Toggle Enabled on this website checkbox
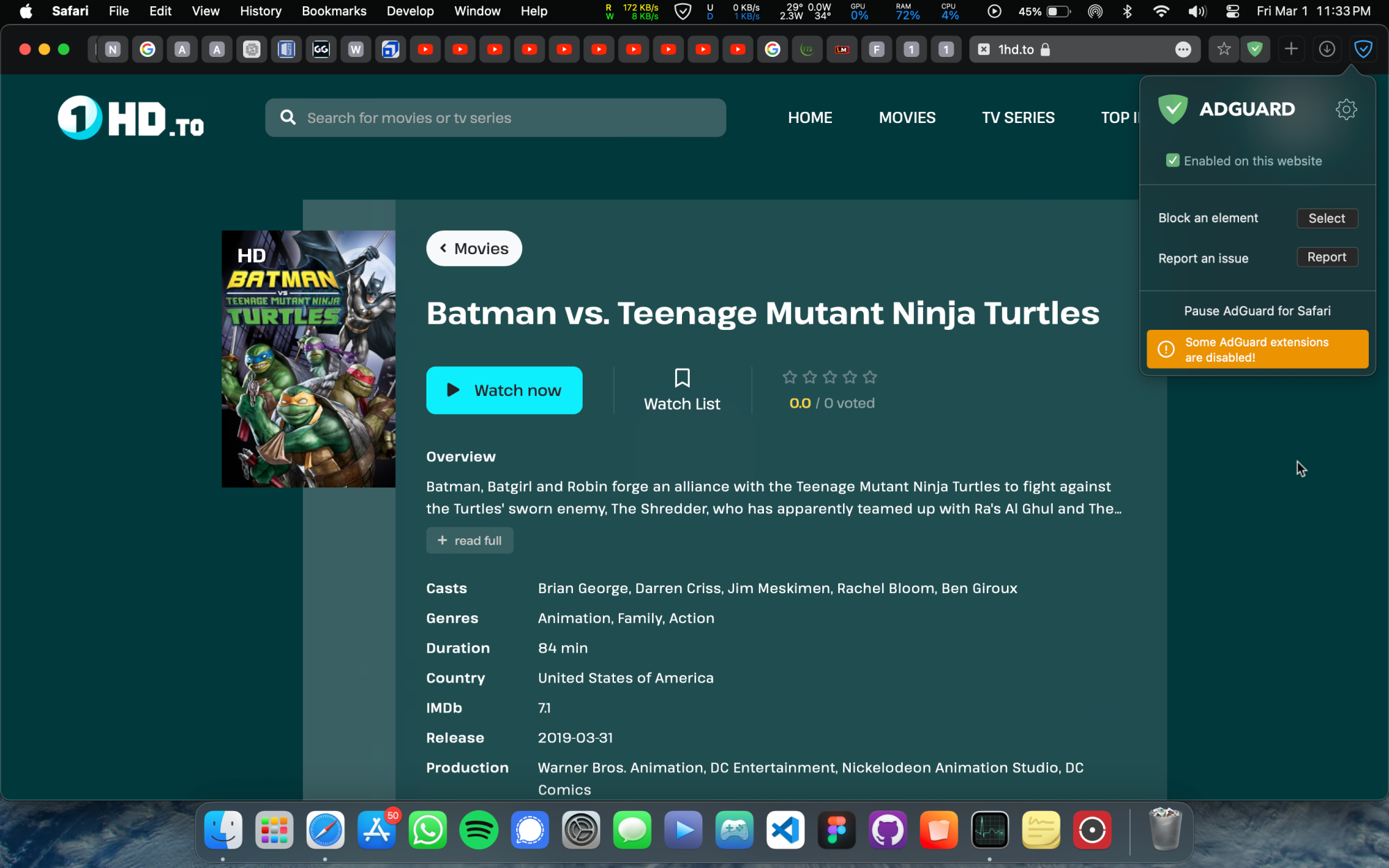Viewport: 1389px width, 868px height. pyautogui.click(x=1173, y=160)
